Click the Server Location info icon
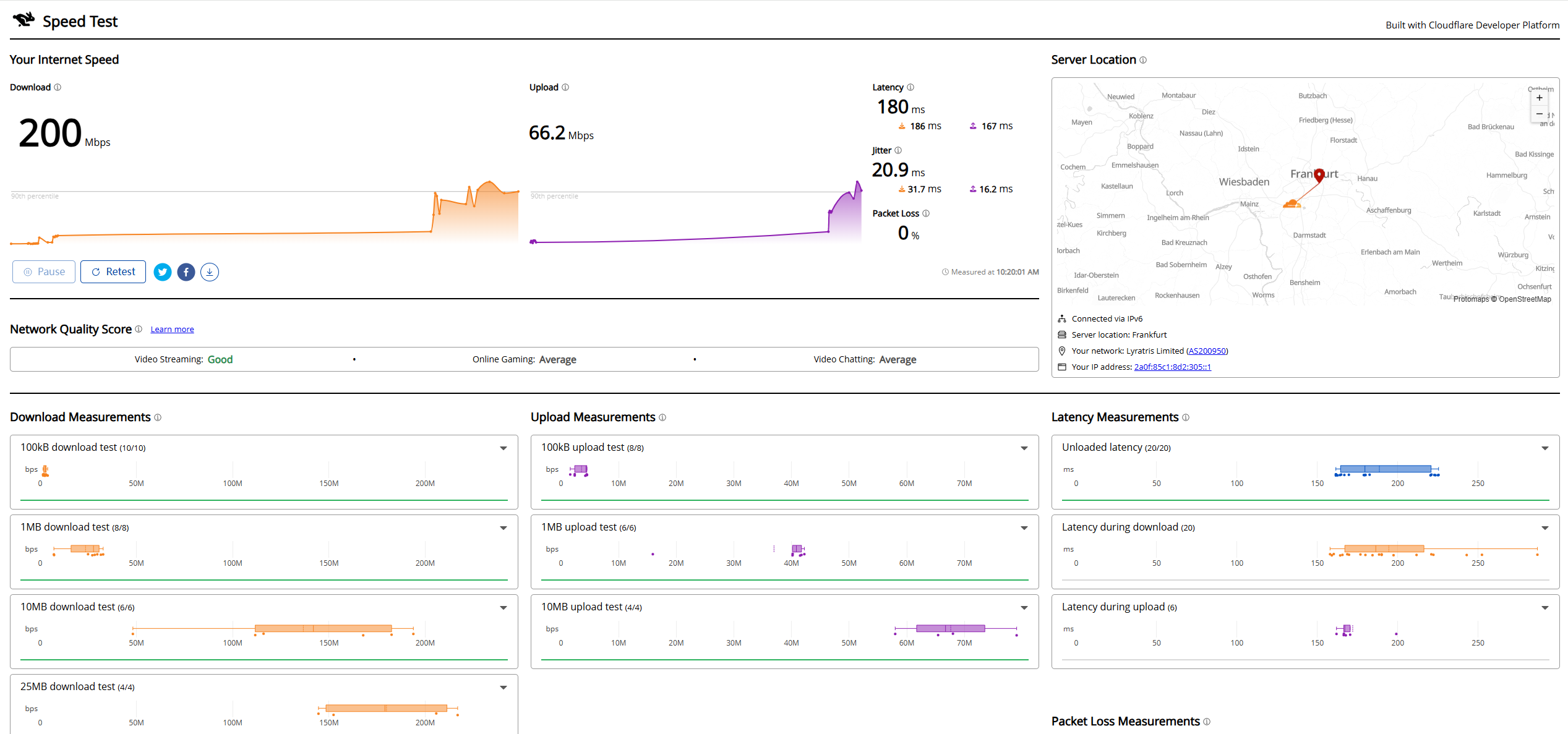The width and height of the screenshot is (1568, 734). click(1143, 60)
